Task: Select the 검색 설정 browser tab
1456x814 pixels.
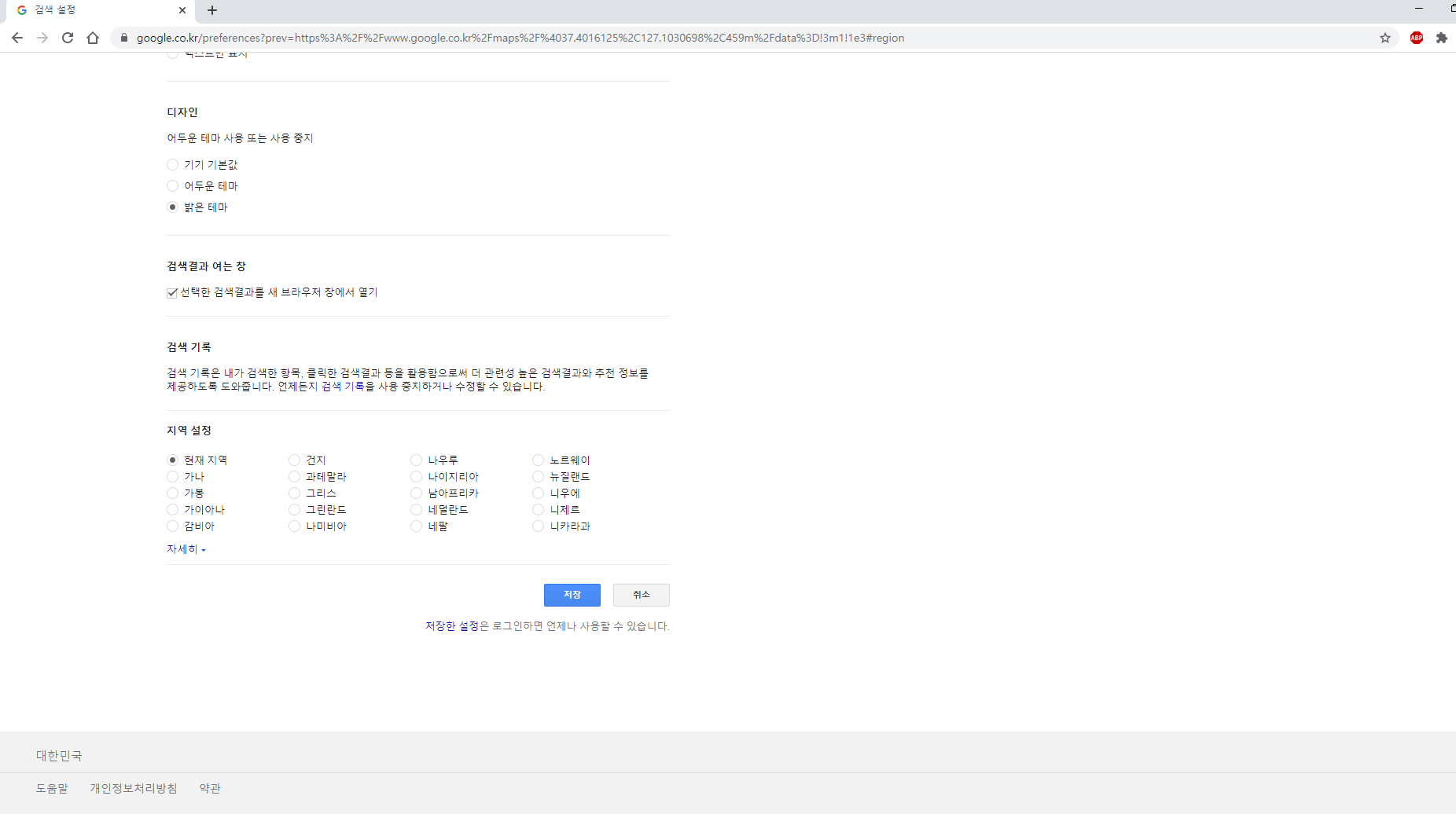Action: pos(99,10)
